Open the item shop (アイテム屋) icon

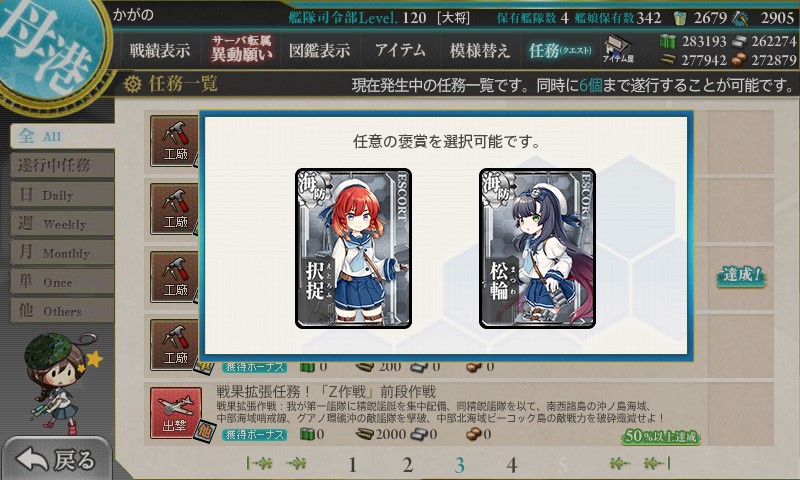(617, 49)
